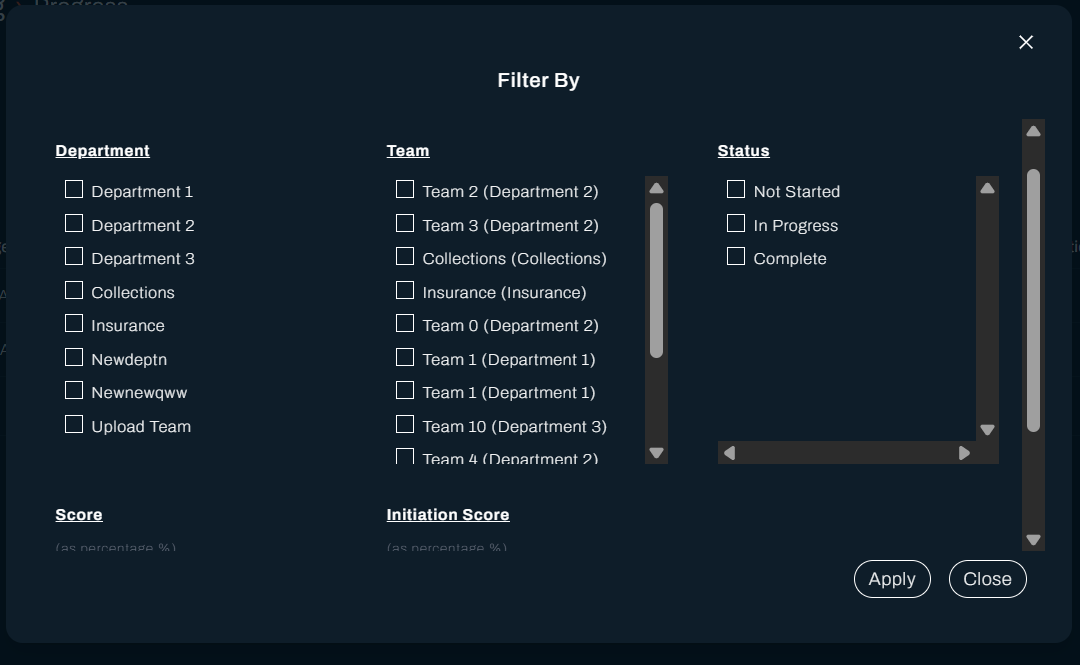The height and width of the screenshot is (665, 1080).
Task: Click the Apply button
Action: point(892,579)
